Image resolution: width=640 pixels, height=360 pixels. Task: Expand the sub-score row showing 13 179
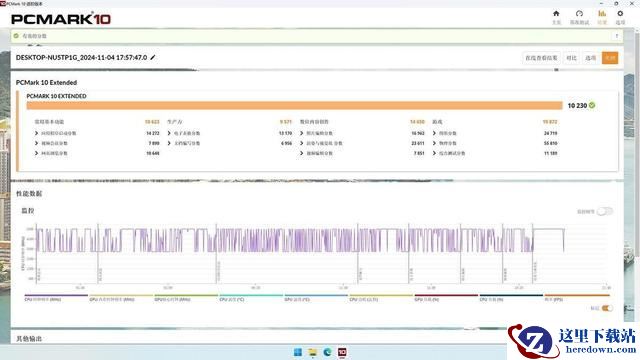pyautogui.click(x=230, y=133)
